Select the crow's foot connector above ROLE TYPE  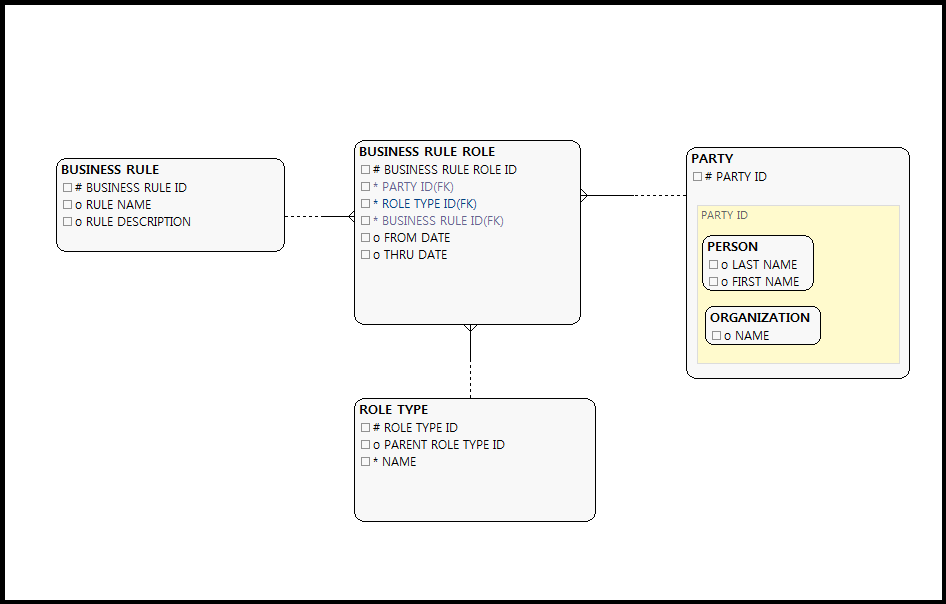point(470,329)
